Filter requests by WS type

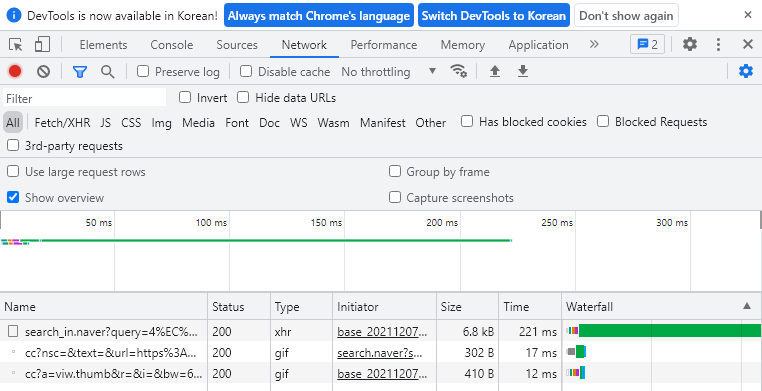click(298, 122)
